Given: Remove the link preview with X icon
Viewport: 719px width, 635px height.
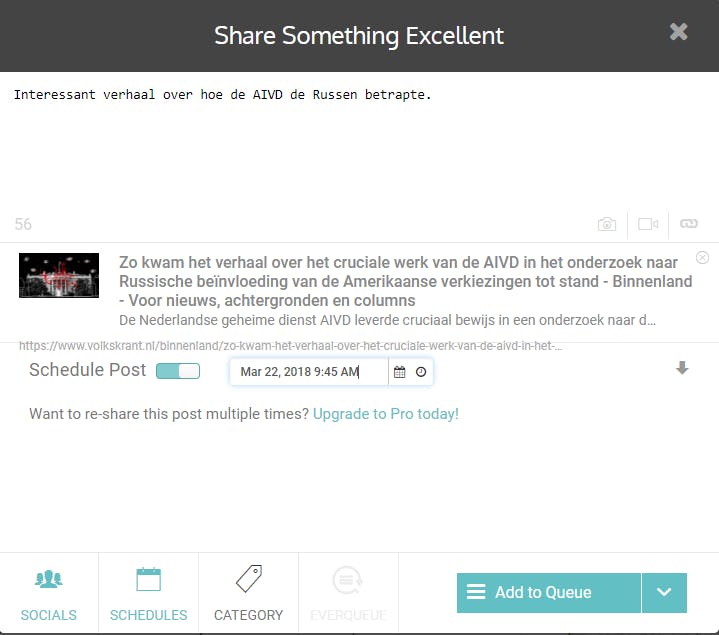Looking at the screenshot, I should point(702,257).
